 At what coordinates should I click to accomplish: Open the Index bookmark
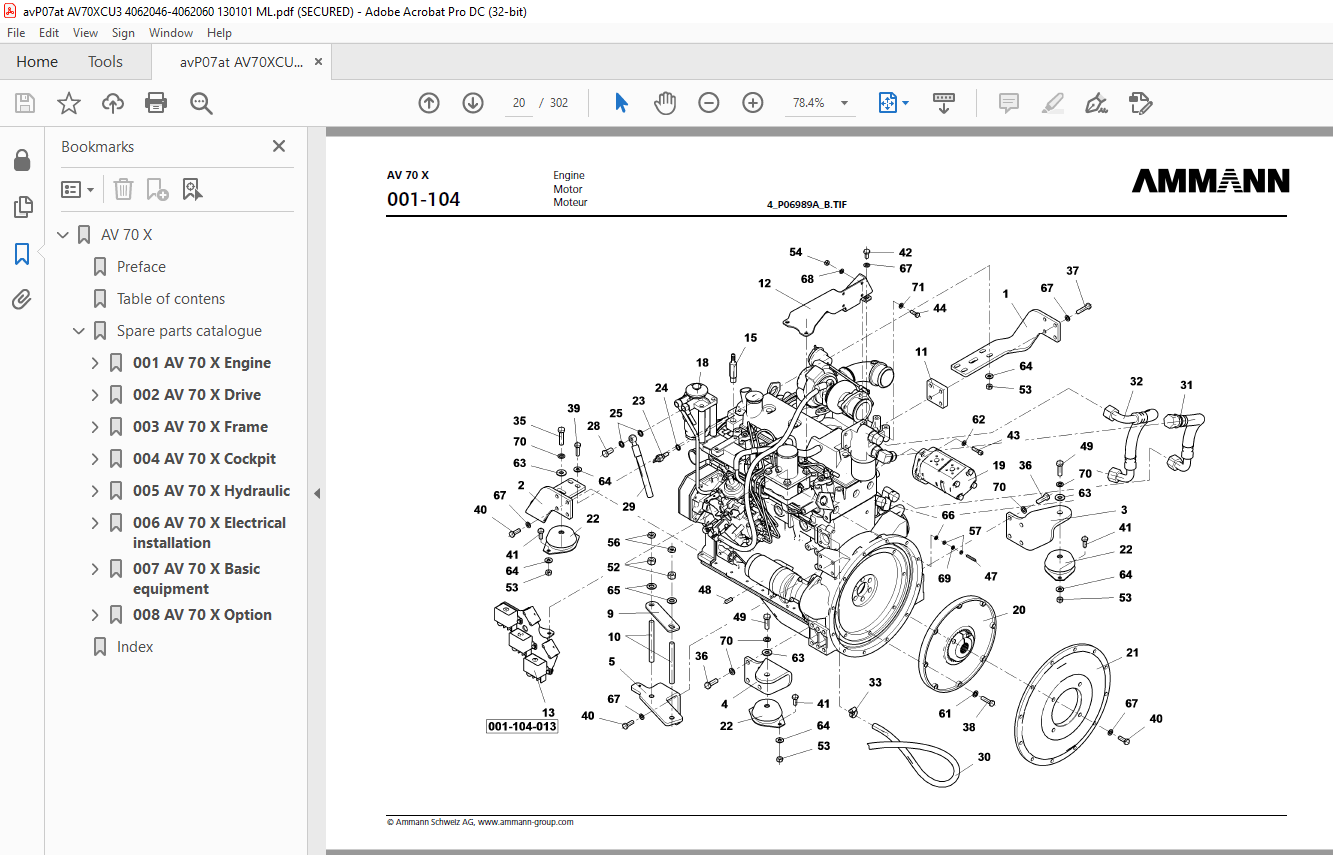pyautogui.click(x=135, y=647)
